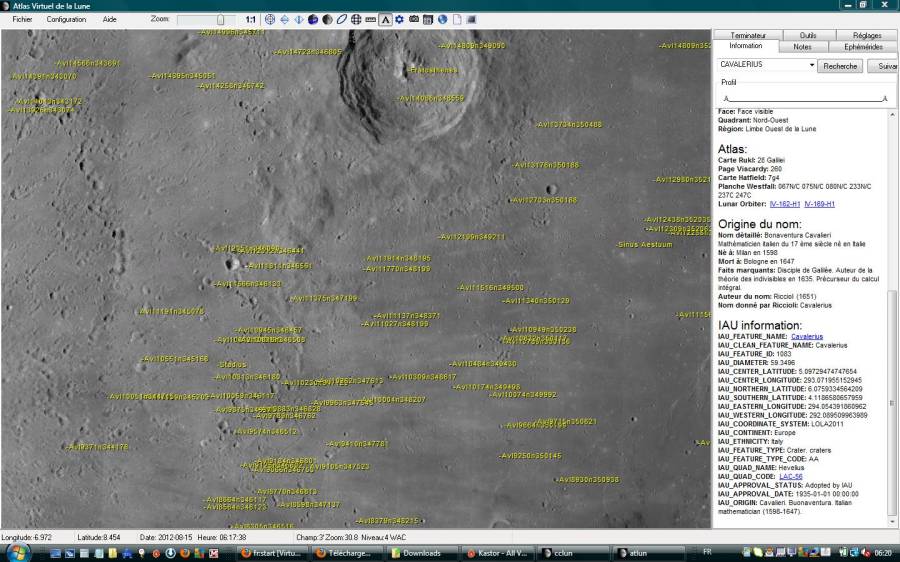Open the LAC-56 quad code link
This screenshot has width=900, height=562.
pos(790,476)
